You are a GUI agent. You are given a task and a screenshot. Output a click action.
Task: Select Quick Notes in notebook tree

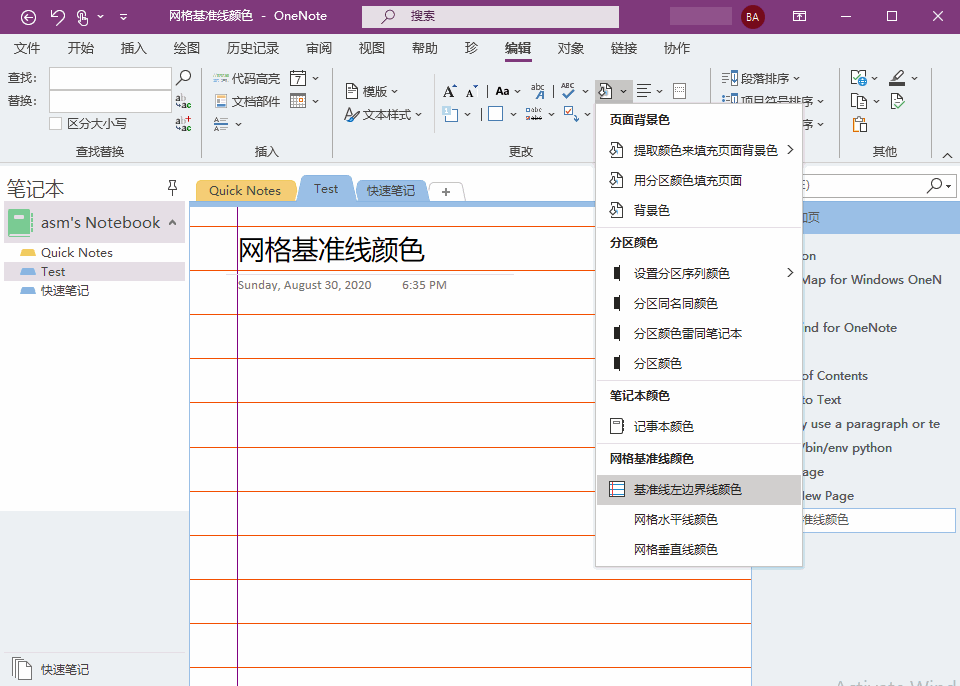[x=95, y=252]
